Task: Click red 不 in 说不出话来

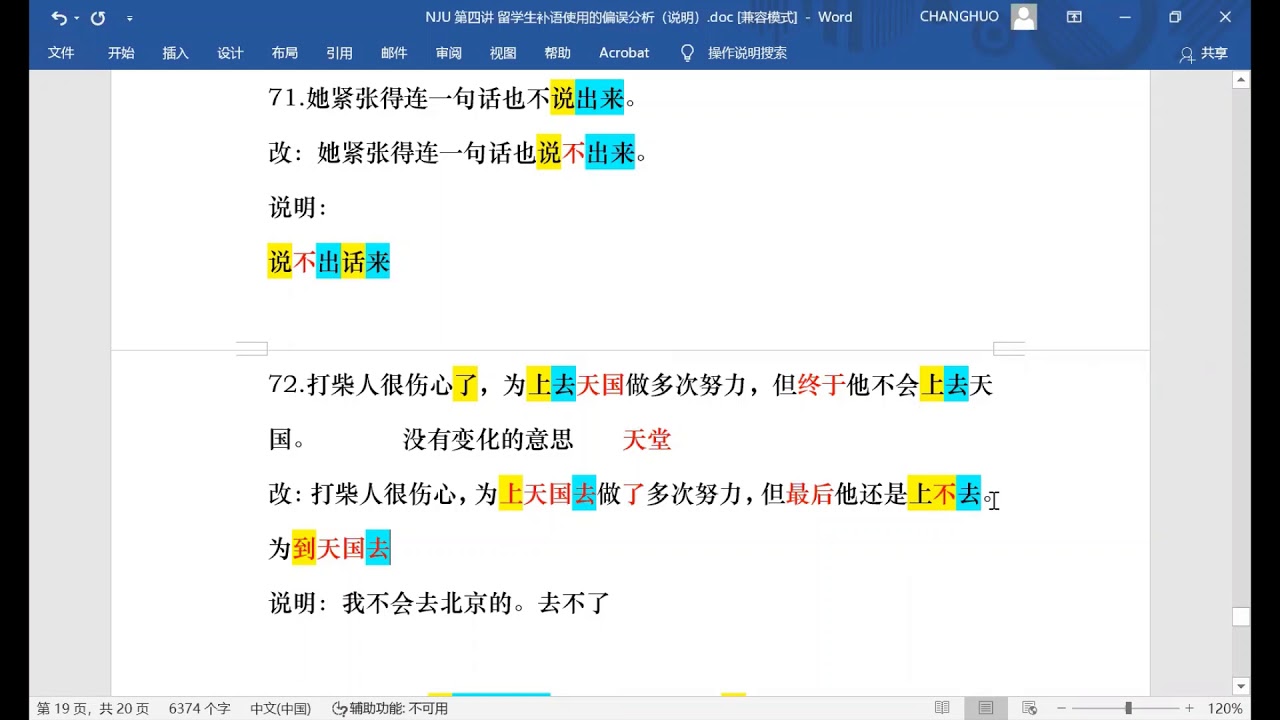Action: point(304,262)
